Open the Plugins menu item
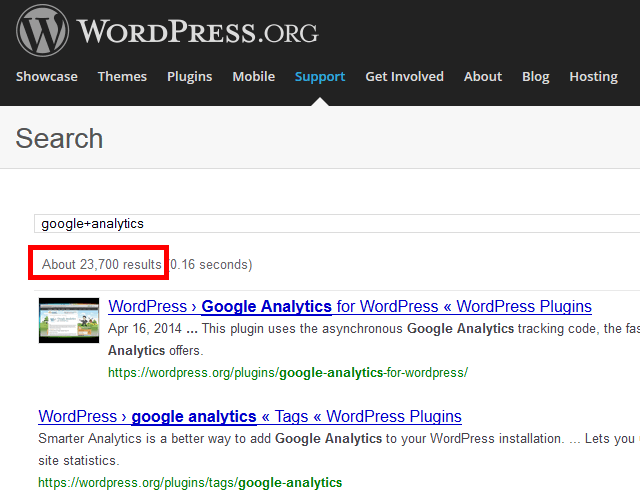 [189, 77]
